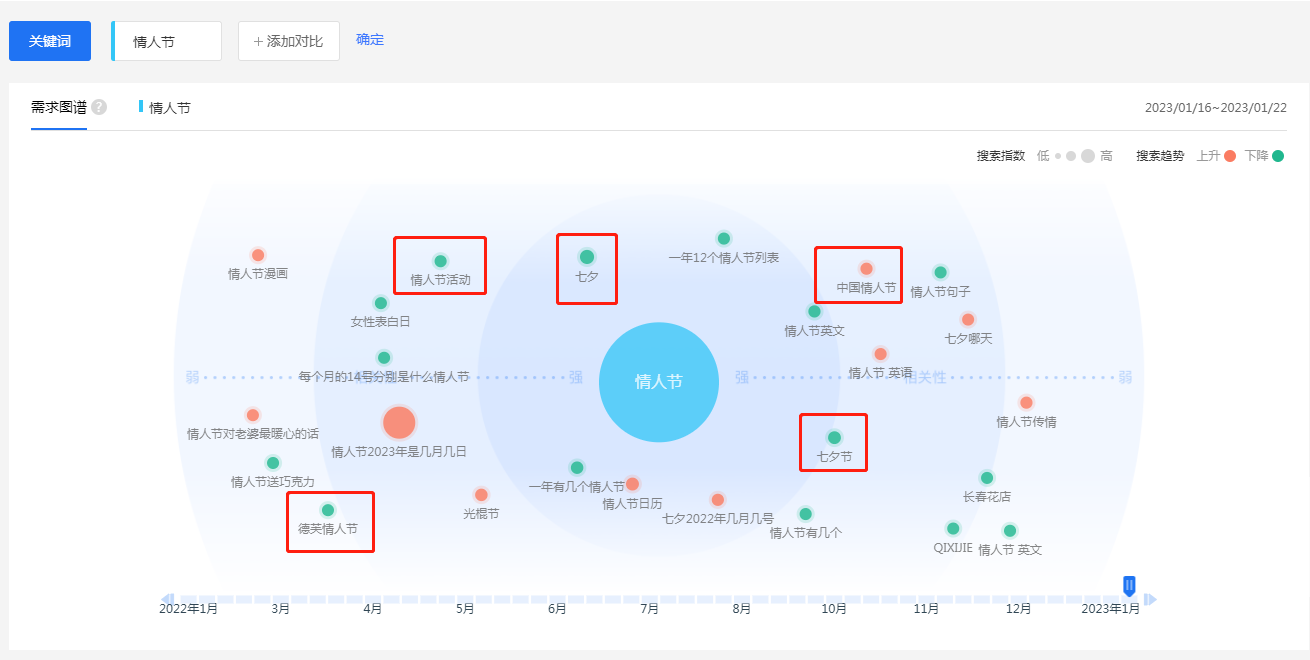1310x660 pixels.
Task: Select the 中国情人节 red dot
Action: pyautogui.click(x=866, y=269)
